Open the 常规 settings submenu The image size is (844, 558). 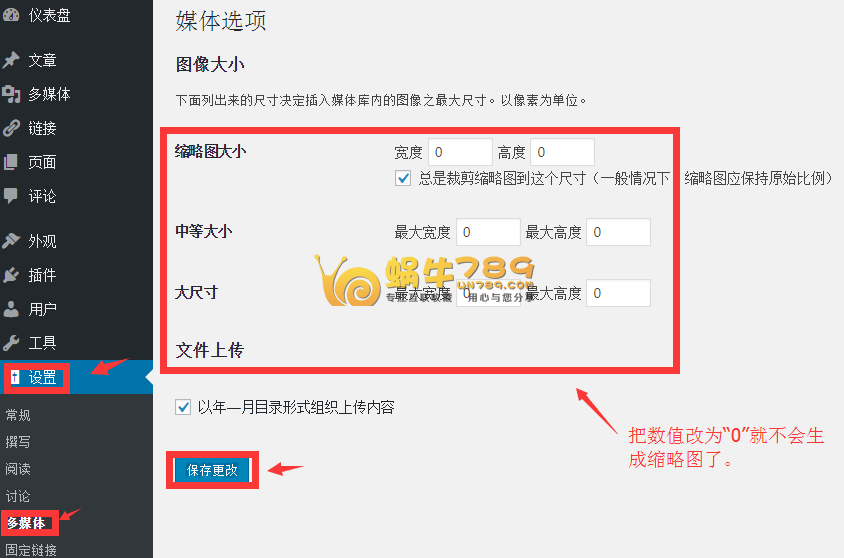click(18, 415)
